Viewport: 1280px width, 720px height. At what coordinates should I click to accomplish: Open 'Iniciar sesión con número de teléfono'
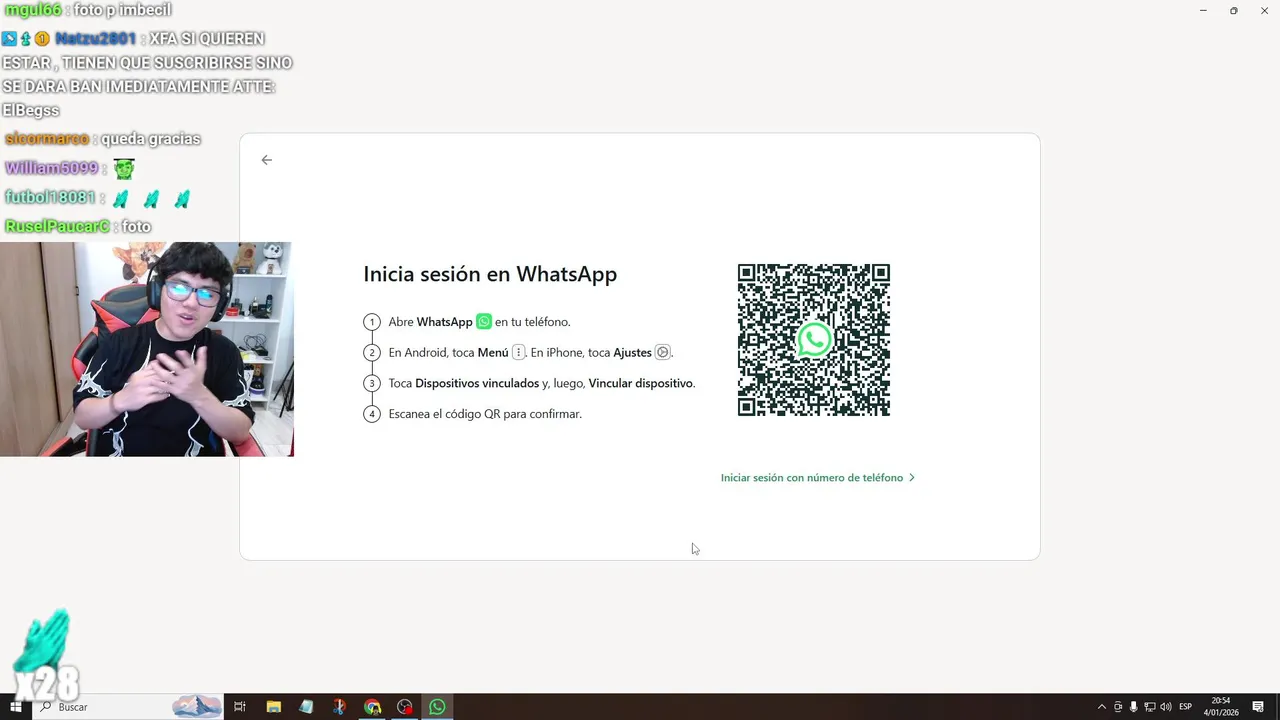point(818,478)
